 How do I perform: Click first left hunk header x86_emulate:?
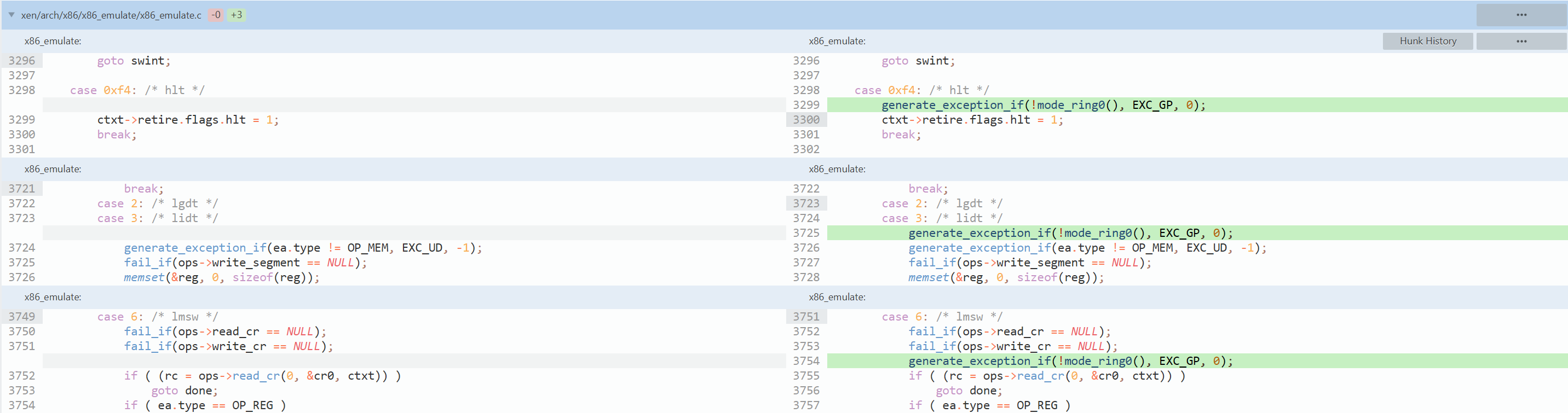[x=53, y=40]
